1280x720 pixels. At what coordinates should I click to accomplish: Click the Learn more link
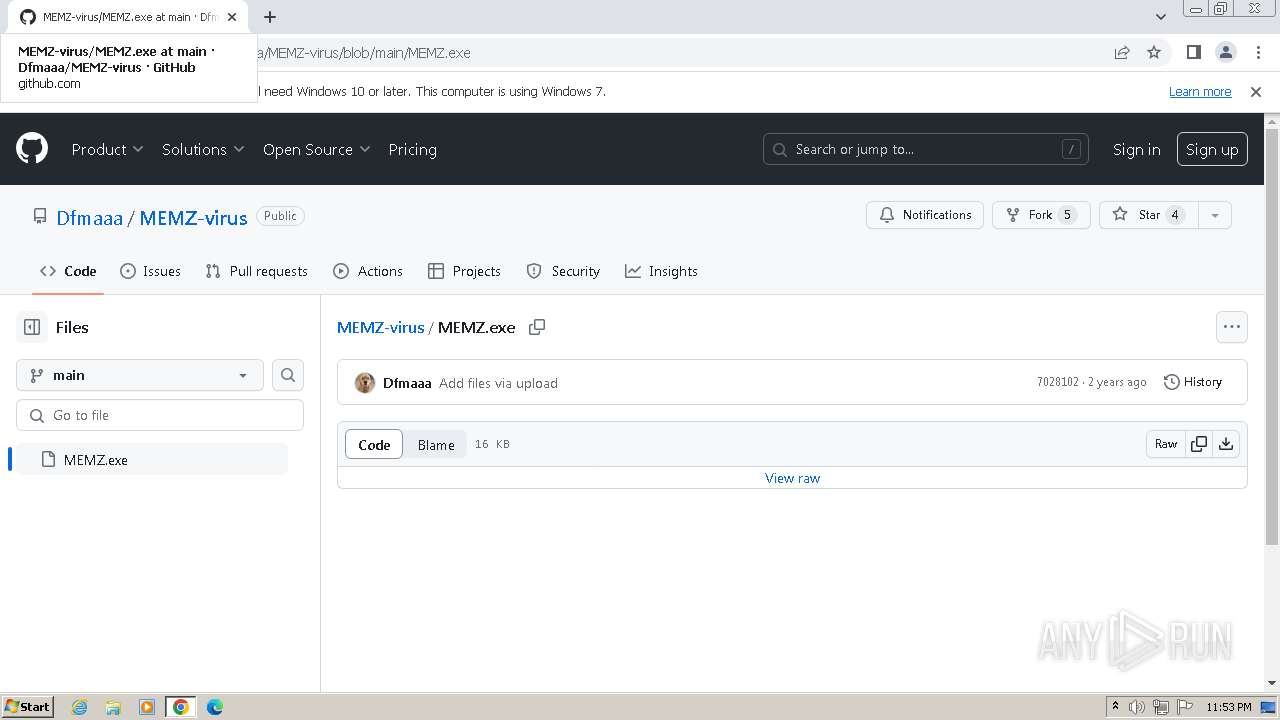(1200, 91)
